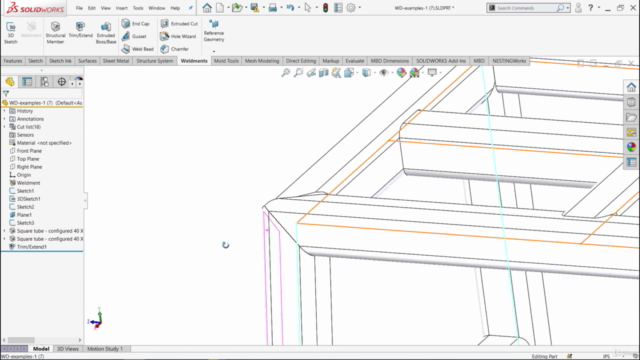Save the current part
Screen dimensions: 640x360
click(x=255, y=8)
